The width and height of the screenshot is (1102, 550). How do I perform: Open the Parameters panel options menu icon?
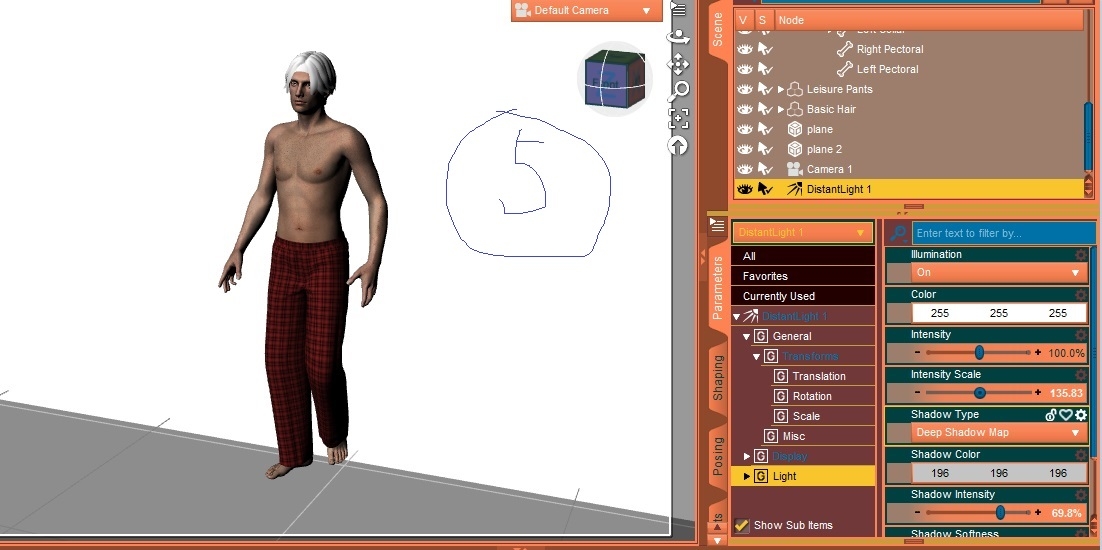point(717,225)
